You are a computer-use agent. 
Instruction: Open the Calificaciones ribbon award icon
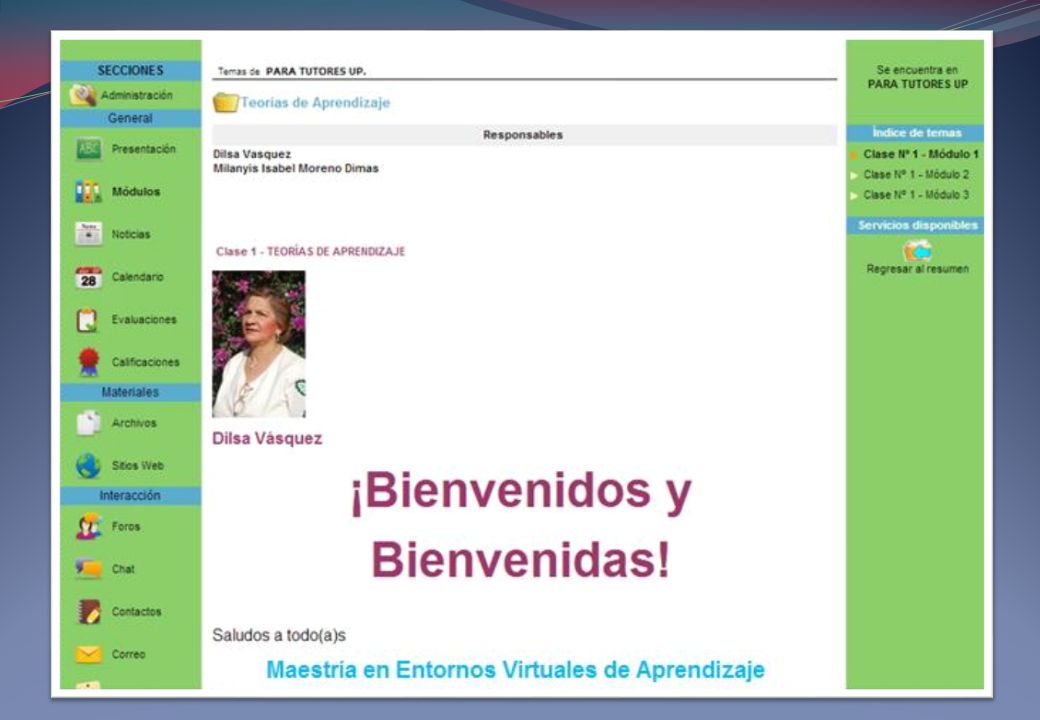point(88,362)
